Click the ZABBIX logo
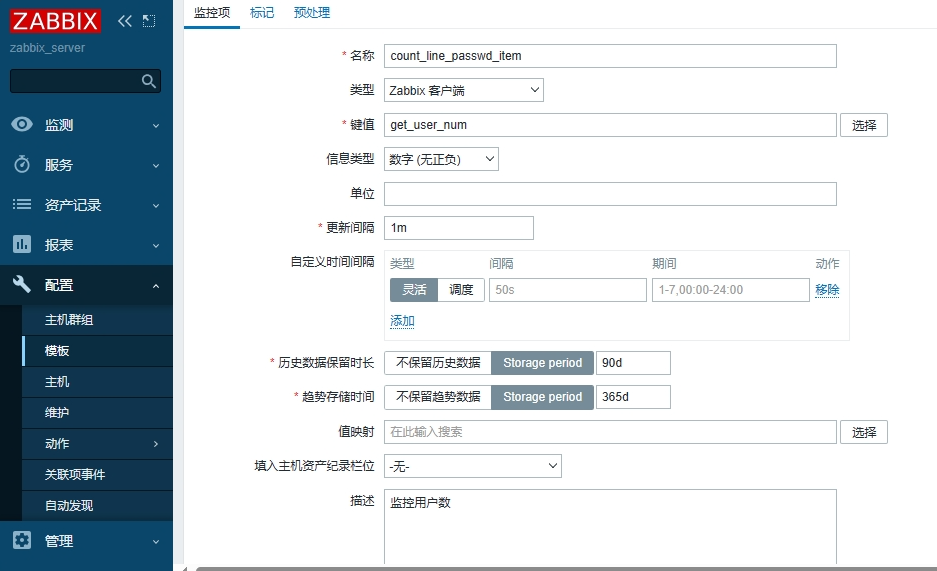Image resolution: width=937 pixels, height=571 pixels. pyautogui.click(x=56, y=21)
